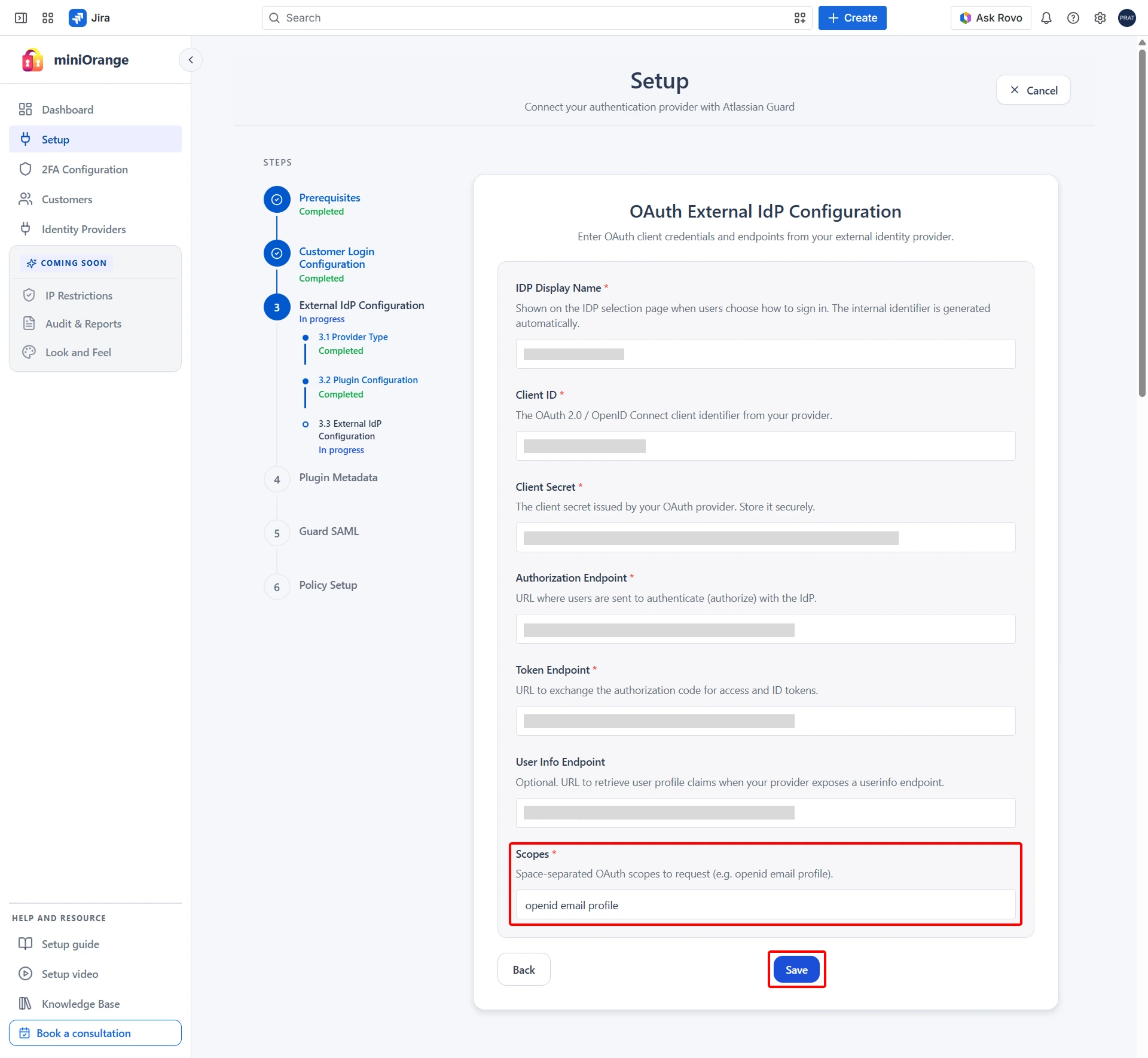Open IP Restrictions item

tap(95, 295)
